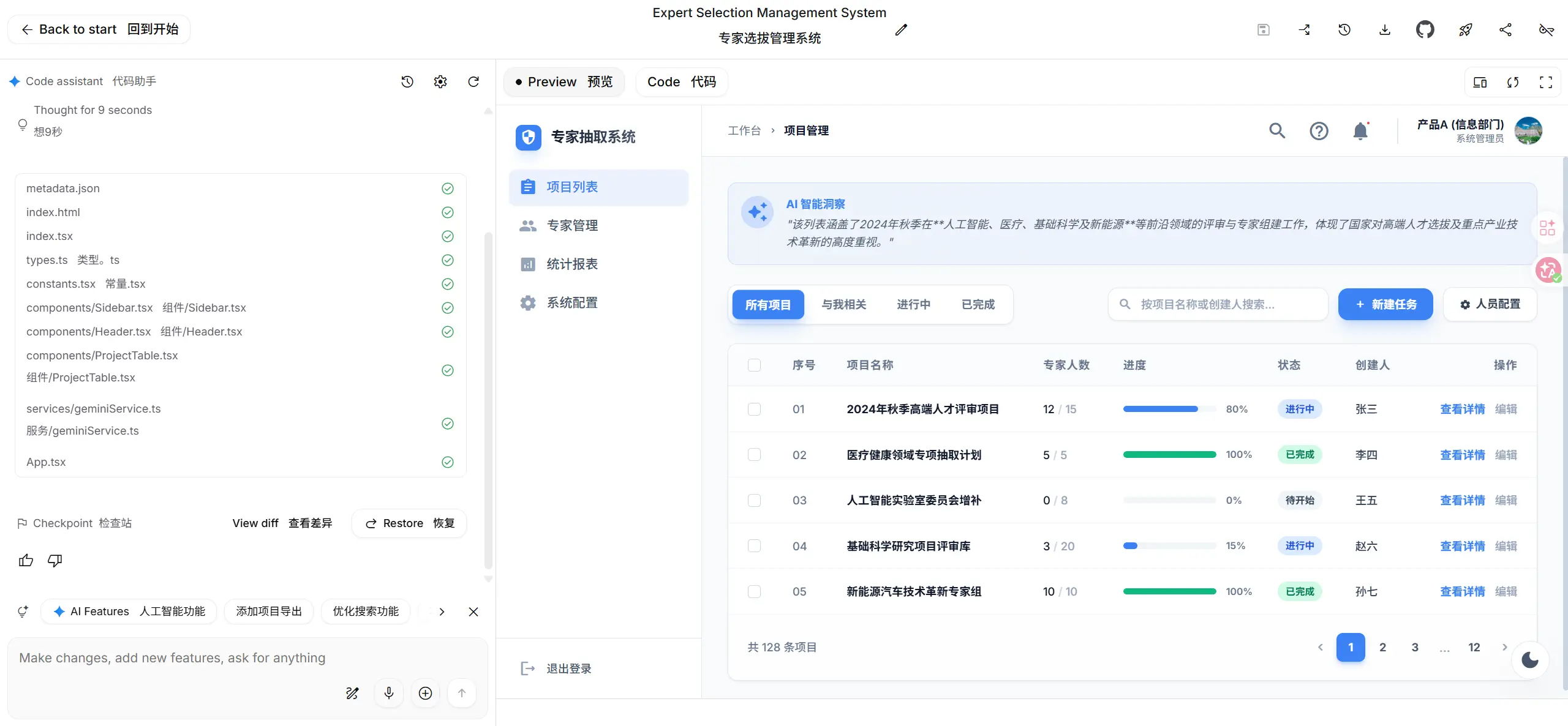1568x726 pixels.
Task: Click the rocket deploy icon
Action: 1465,29
